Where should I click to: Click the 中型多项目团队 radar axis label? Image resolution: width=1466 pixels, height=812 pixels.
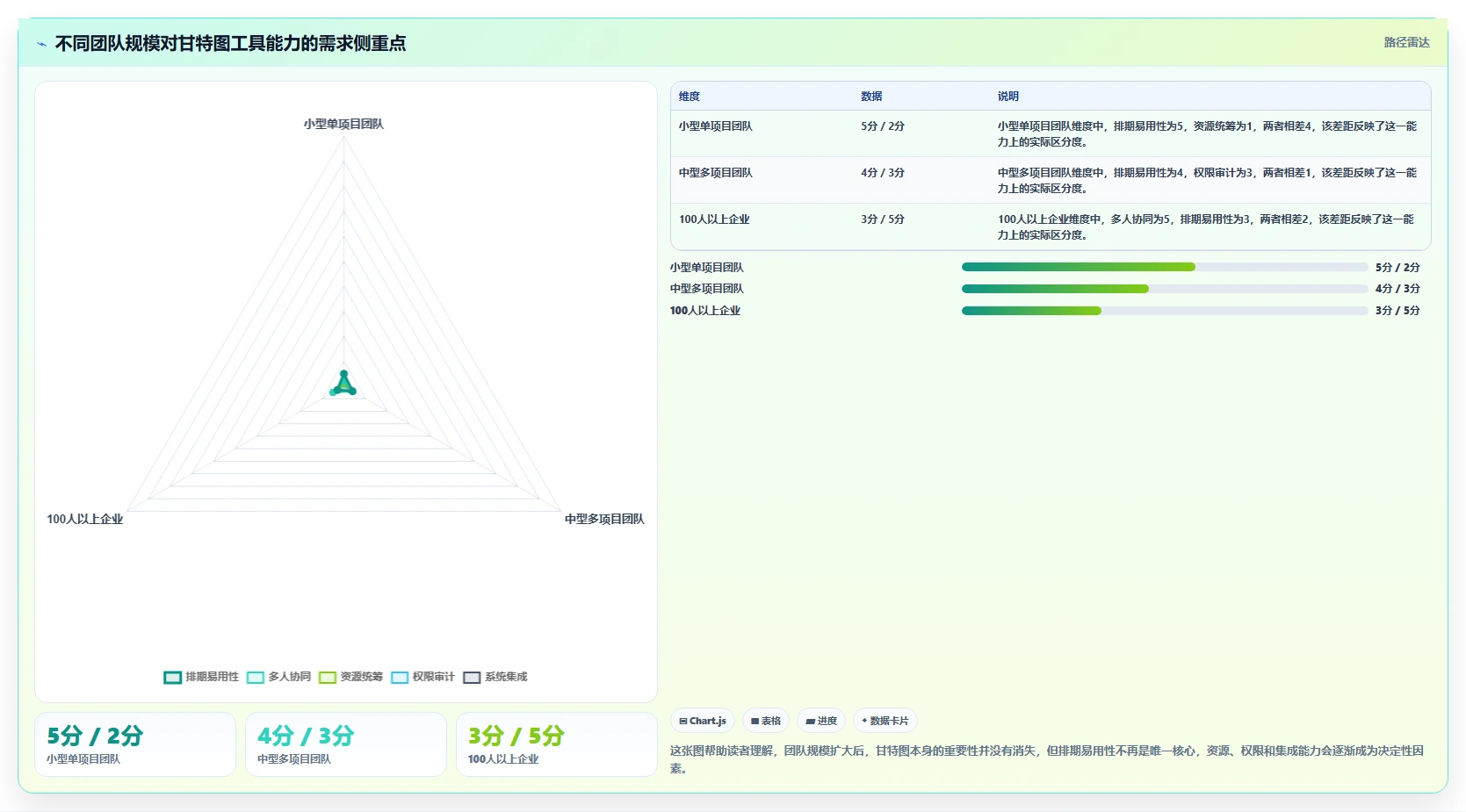[x=604, y=520]
